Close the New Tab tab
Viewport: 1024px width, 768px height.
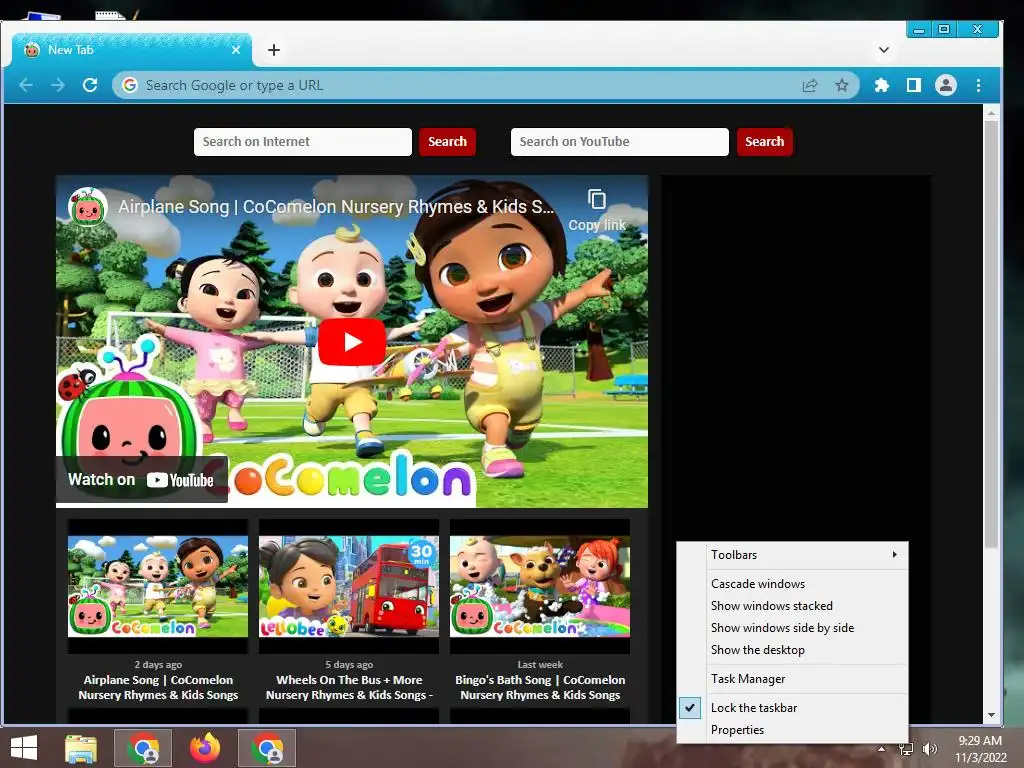click(236, 50)
